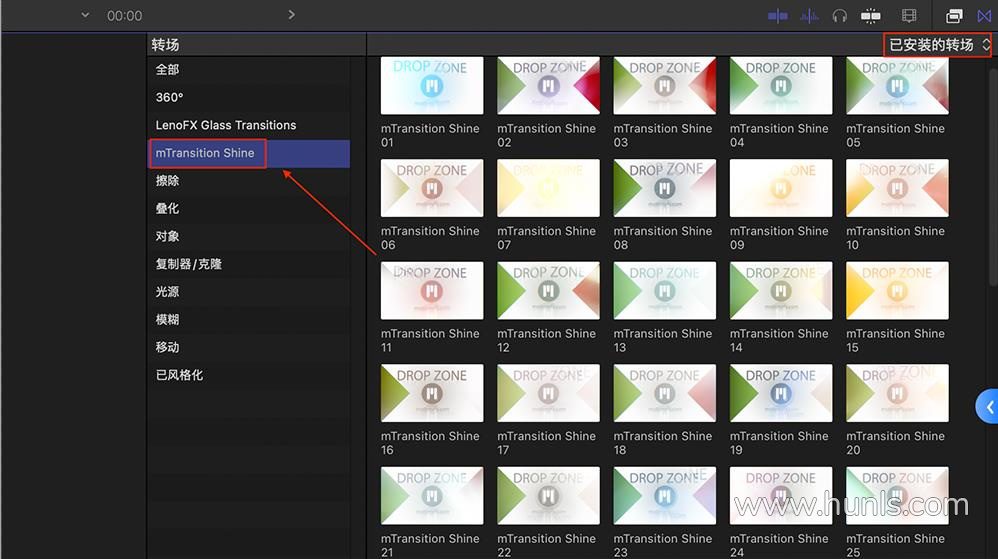
Task: Select mTransition Shine 22 thumbnail
Action: tap(548, 496)
